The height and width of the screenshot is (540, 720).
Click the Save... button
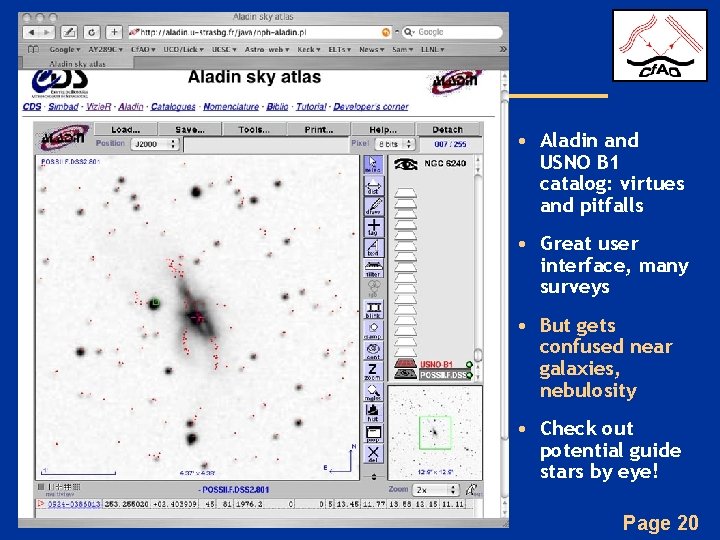pyautogui.click(x=190, y=129)
